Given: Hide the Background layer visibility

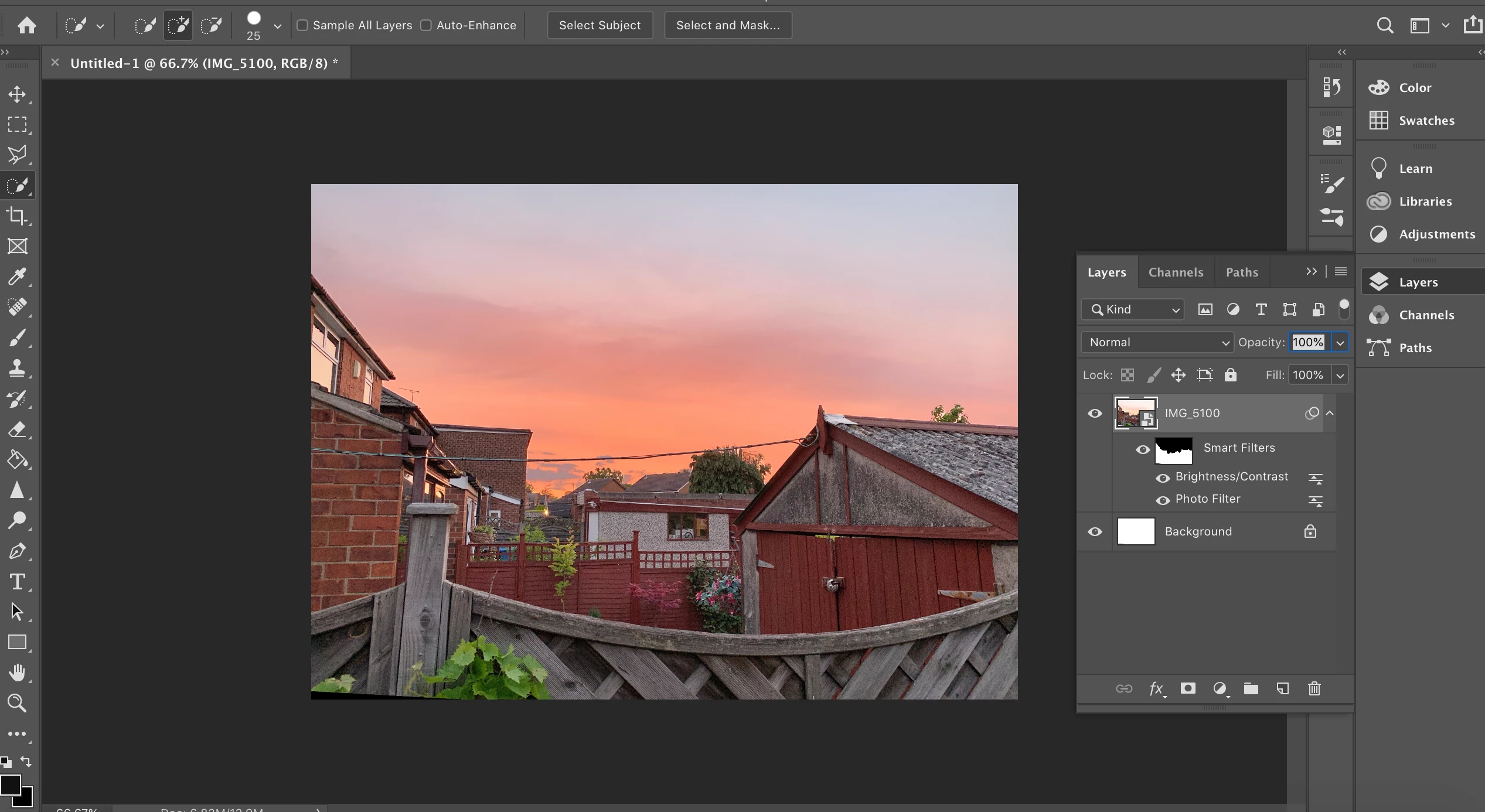Looking at the screenshot, I should coord(1095,531).
